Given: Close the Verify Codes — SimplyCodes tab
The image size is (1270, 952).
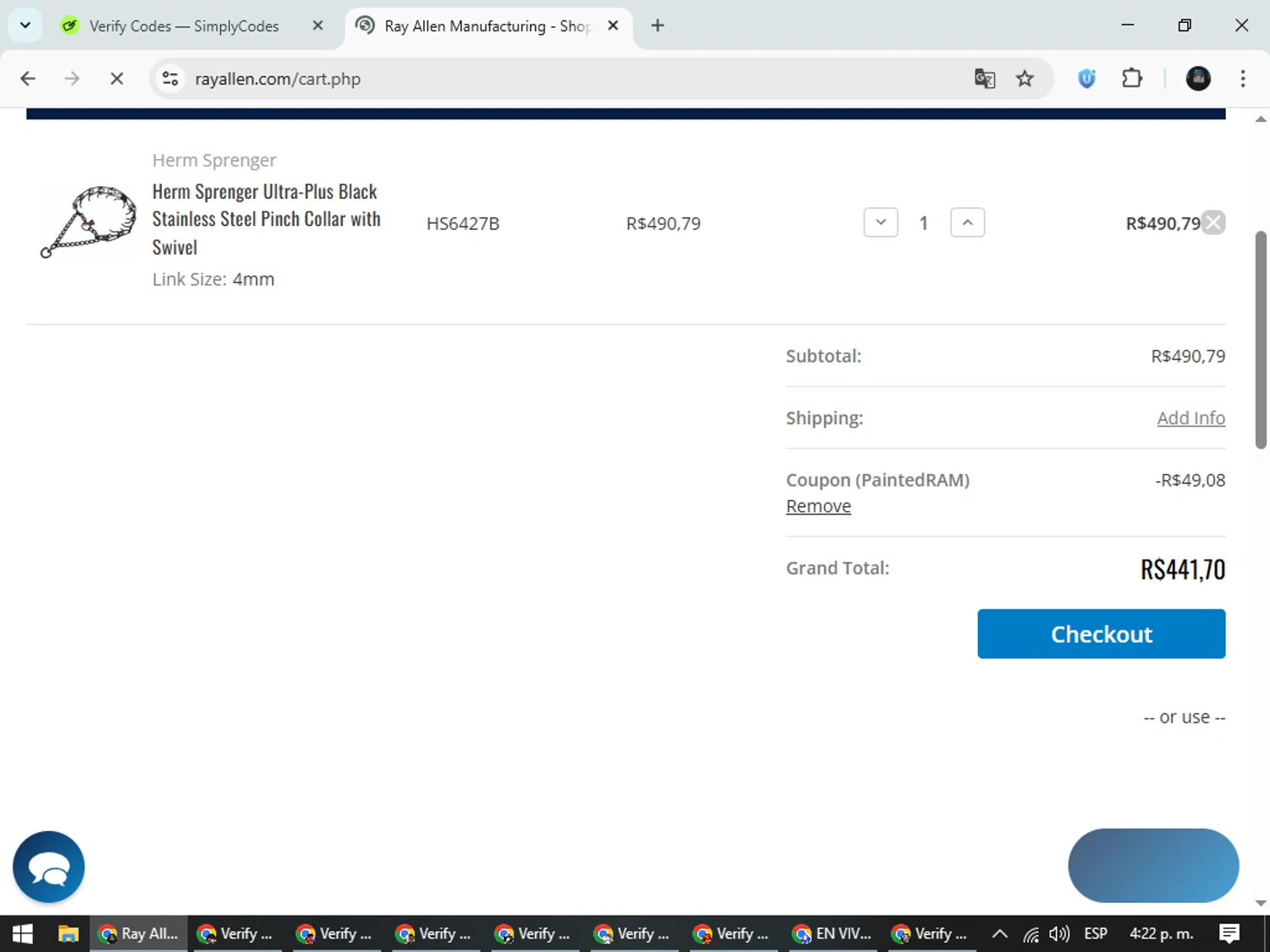Looking at the screenshot, I should [x=317, y=25].
